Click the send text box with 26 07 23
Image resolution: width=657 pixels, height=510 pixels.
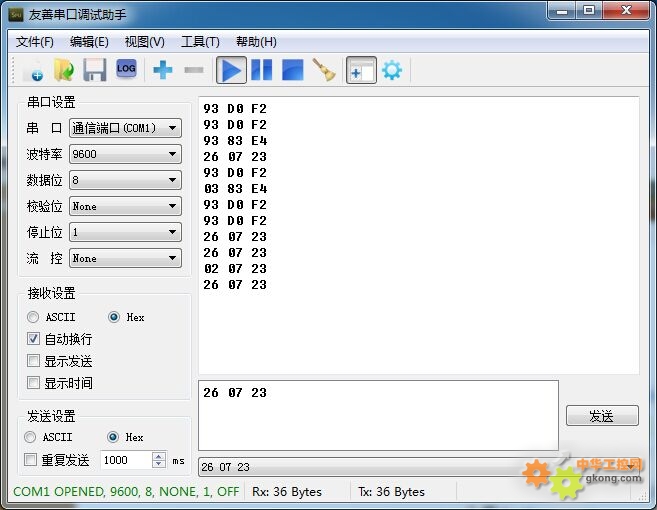(378, 415)
